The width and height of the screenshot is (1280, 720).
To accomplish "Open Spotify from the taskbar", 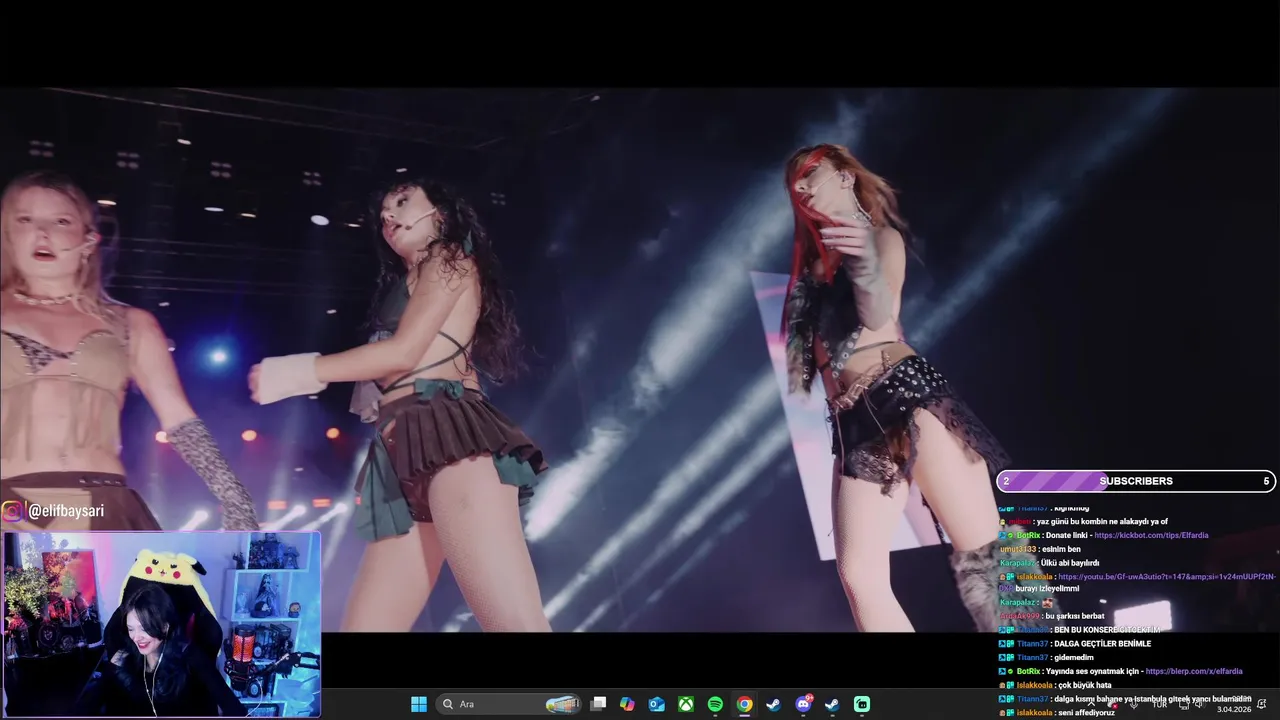I will click(x=715, y=704).
